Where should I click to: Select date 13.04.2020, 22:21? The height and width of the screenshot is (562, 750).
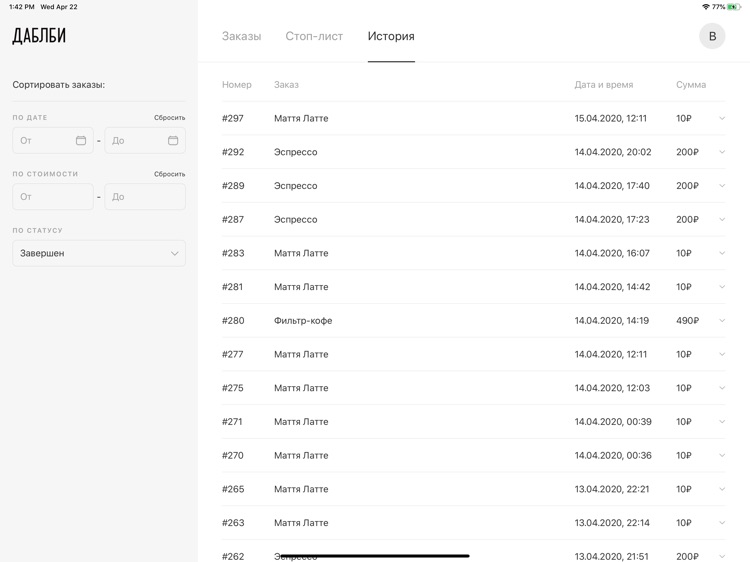tap(612, 489)
